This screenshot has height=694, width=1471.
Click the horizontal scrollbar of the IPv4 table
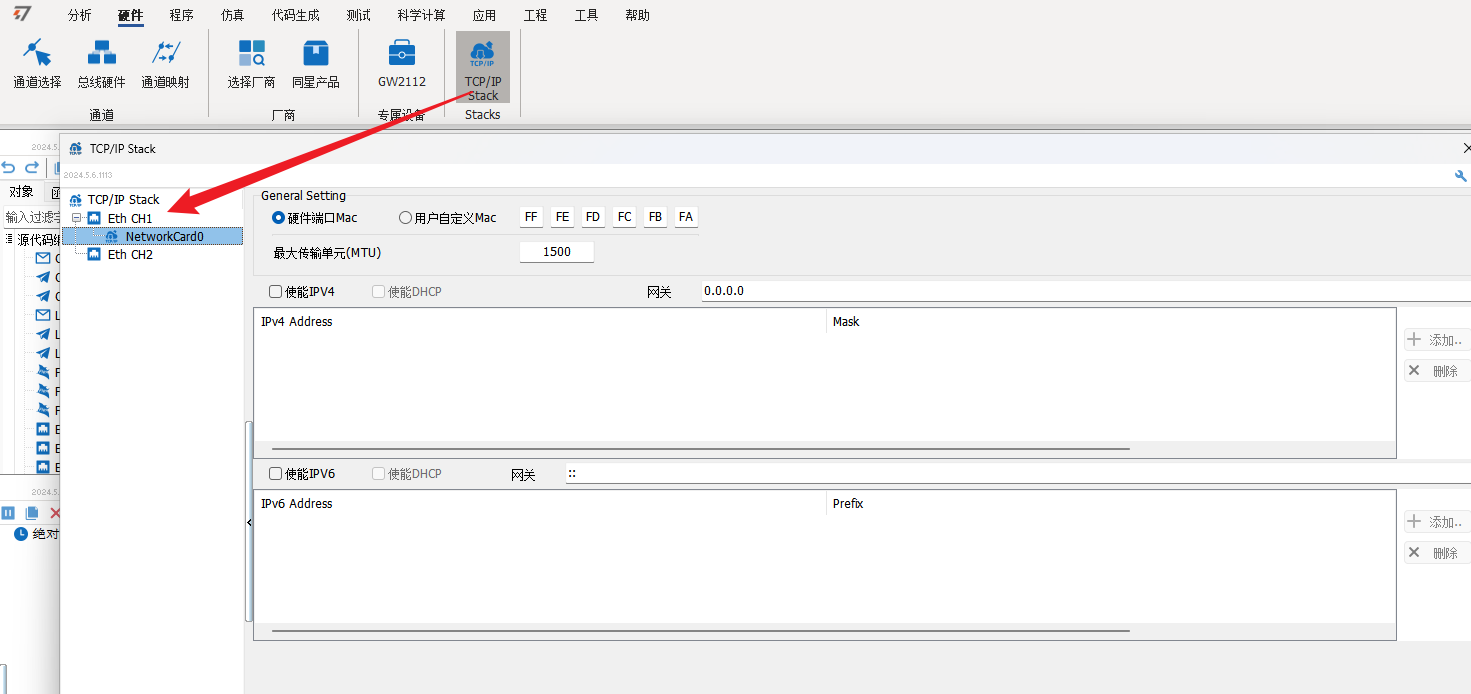pyautogui.click(x=700, y=449)
